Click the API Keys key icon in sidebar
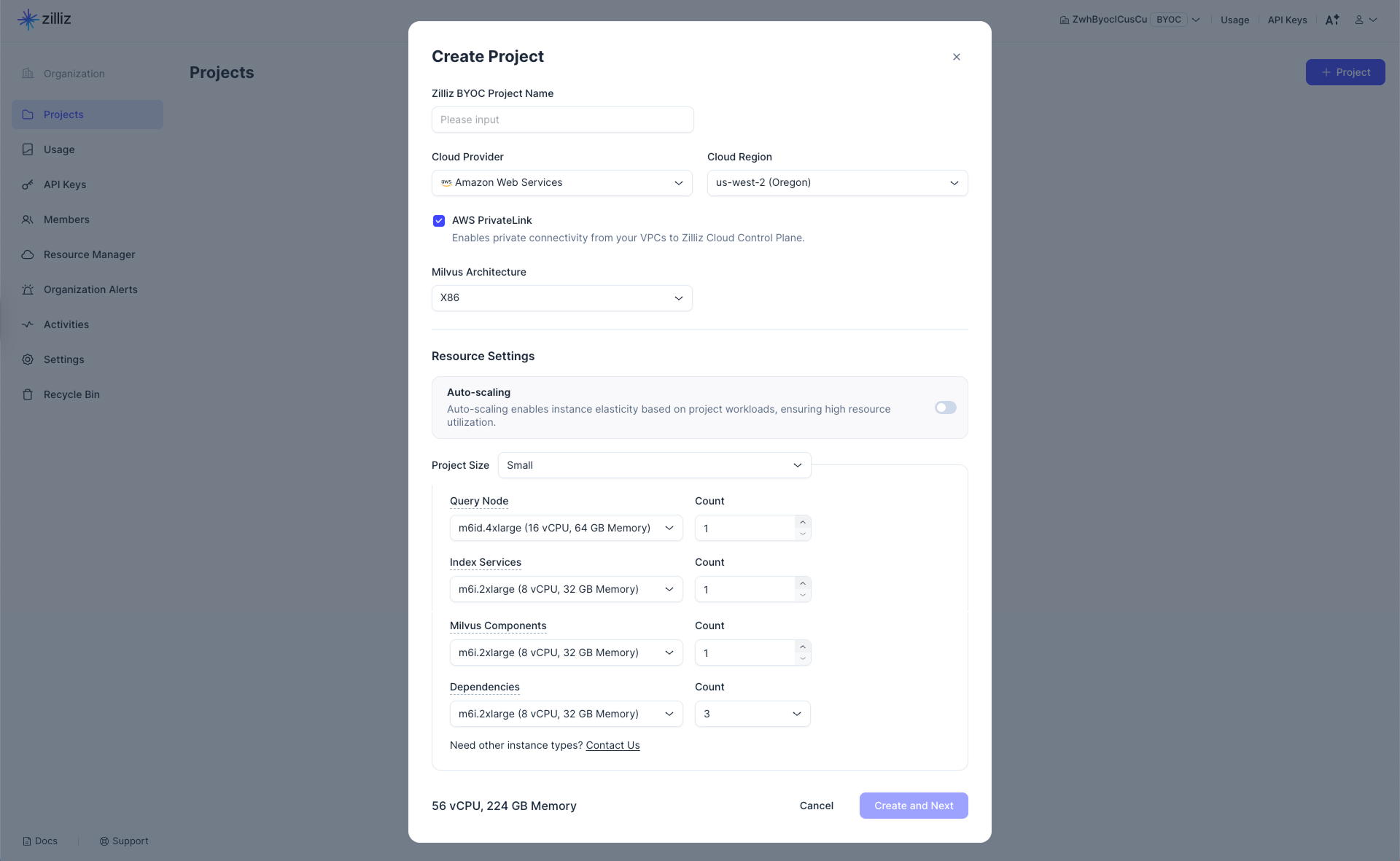 28,184
